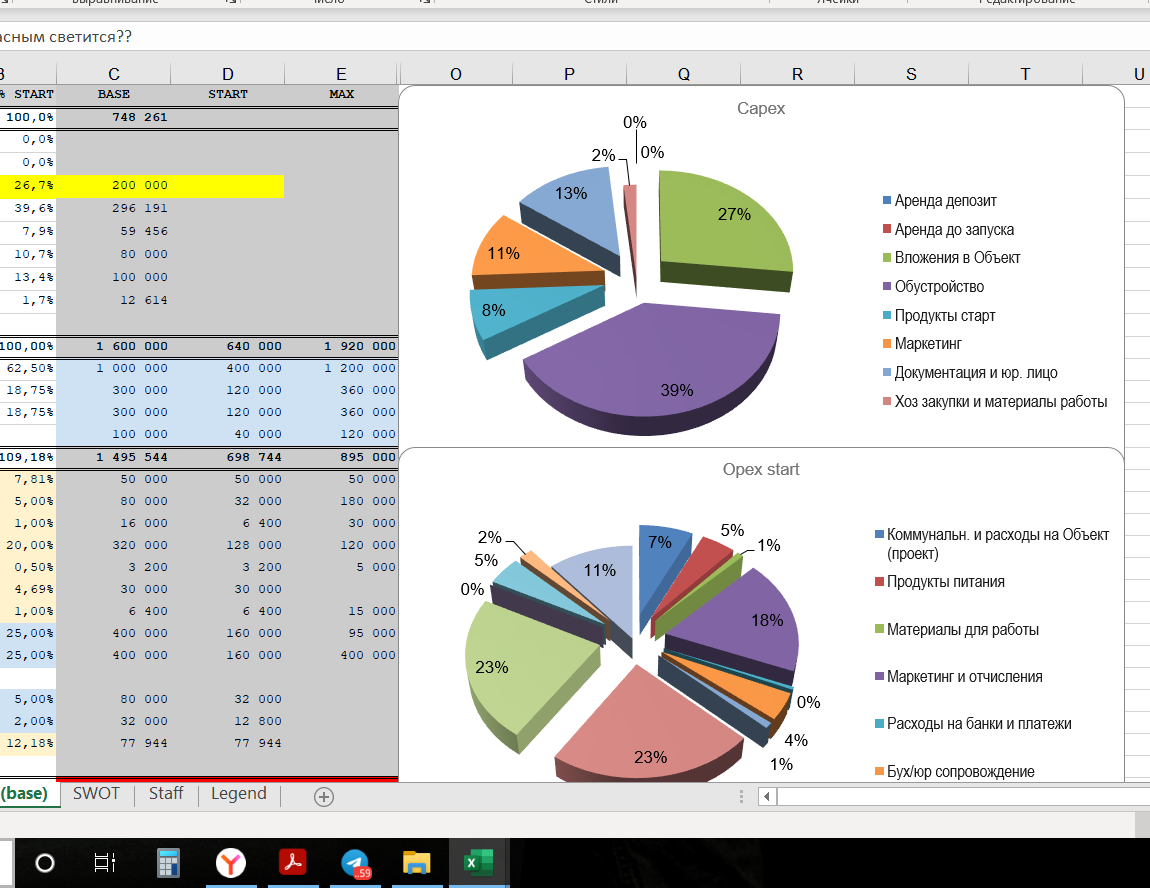Screen dimensions: 1150x888
Task: Select cell with value 1 600 000
Action: point(114,346)
